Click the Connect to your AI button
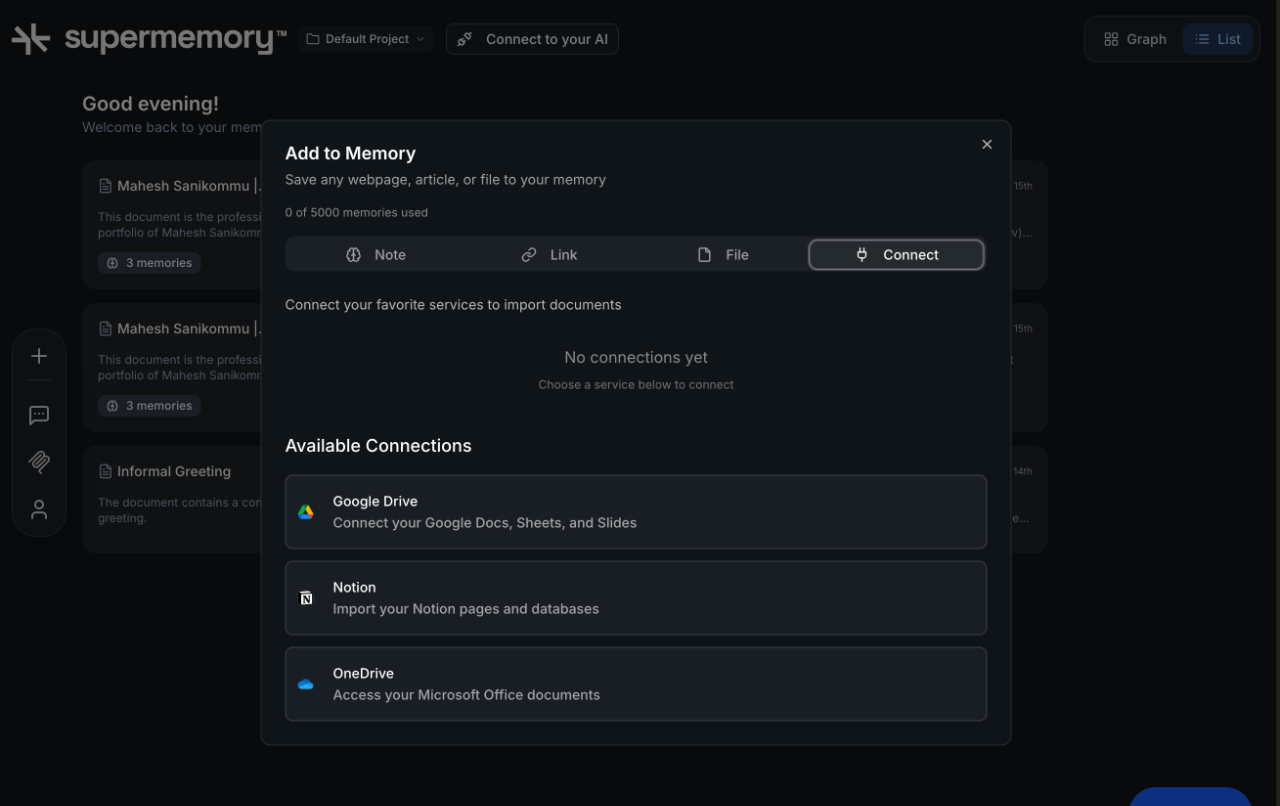 (532, 39)
